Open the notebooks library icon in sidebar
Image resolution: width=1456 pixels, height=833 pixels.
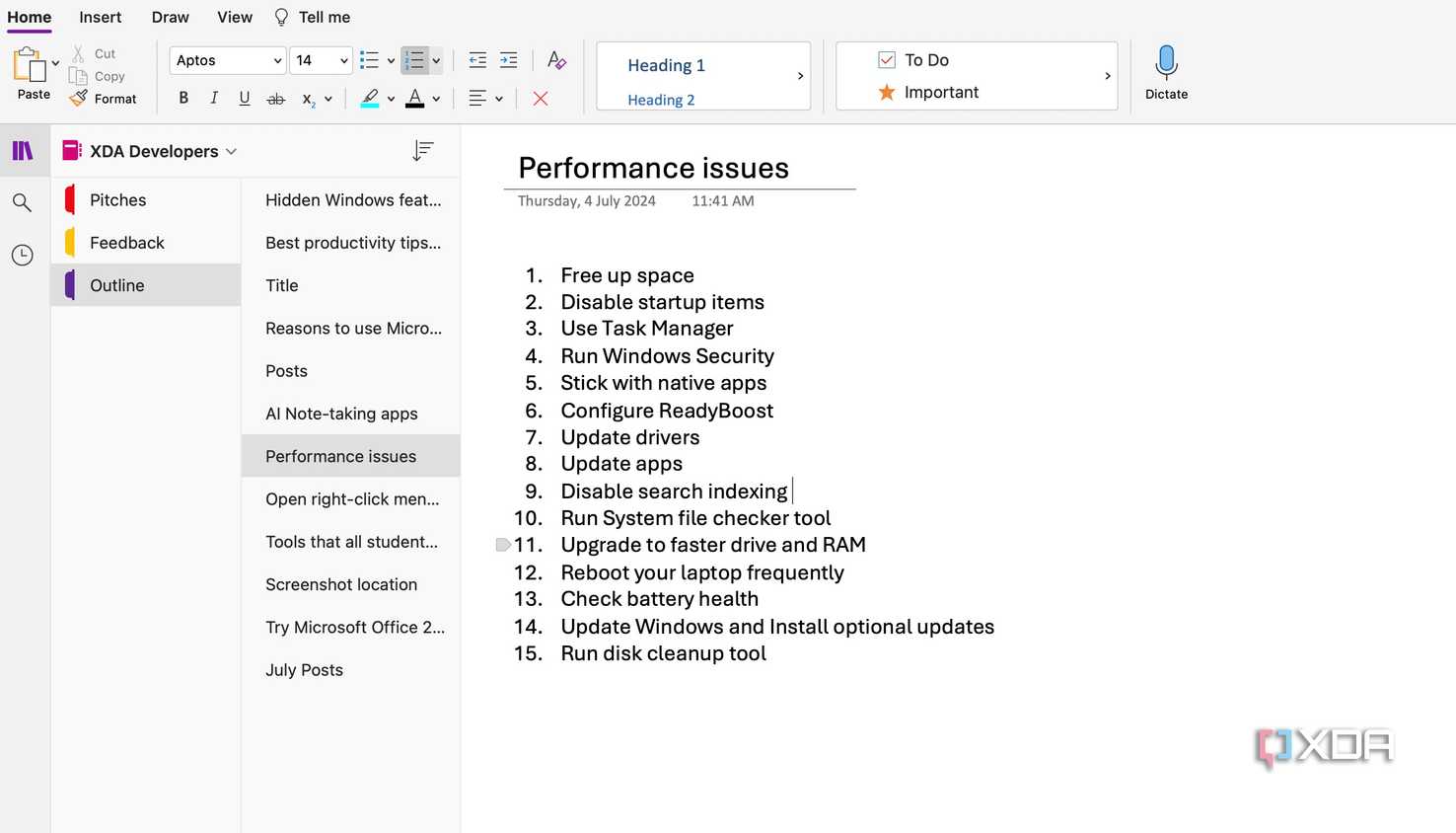pyautogui.click(x=23, y=151)
